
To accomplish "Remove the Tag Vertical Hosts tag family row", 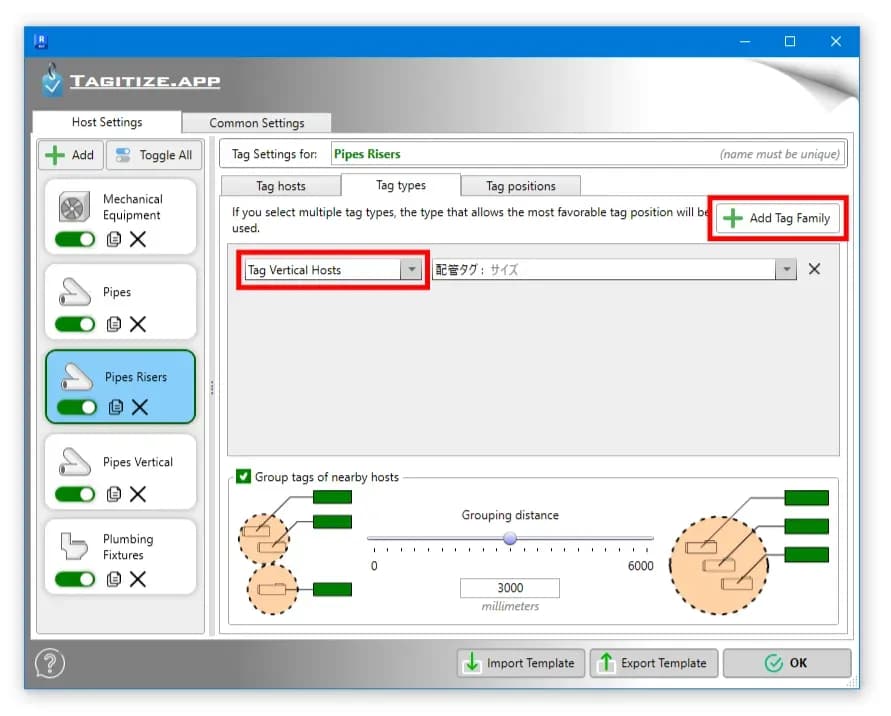I will point(814,269).
